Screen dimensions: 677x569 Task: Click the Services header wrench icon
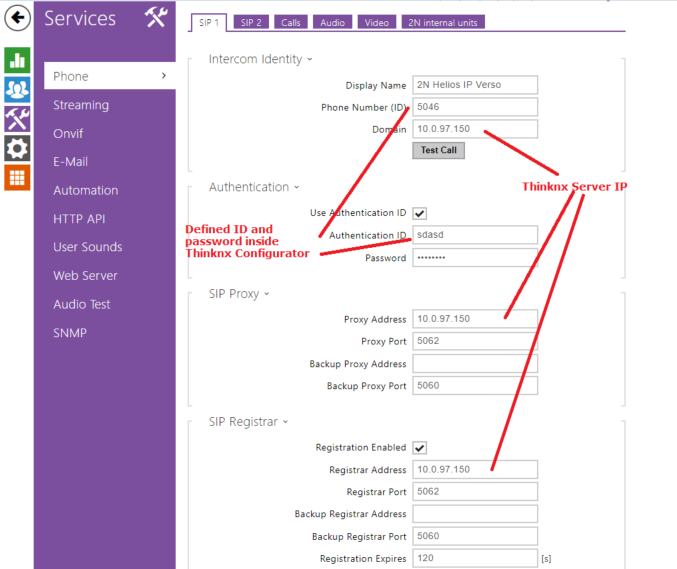pyautogui.click(x=155, y=17)
